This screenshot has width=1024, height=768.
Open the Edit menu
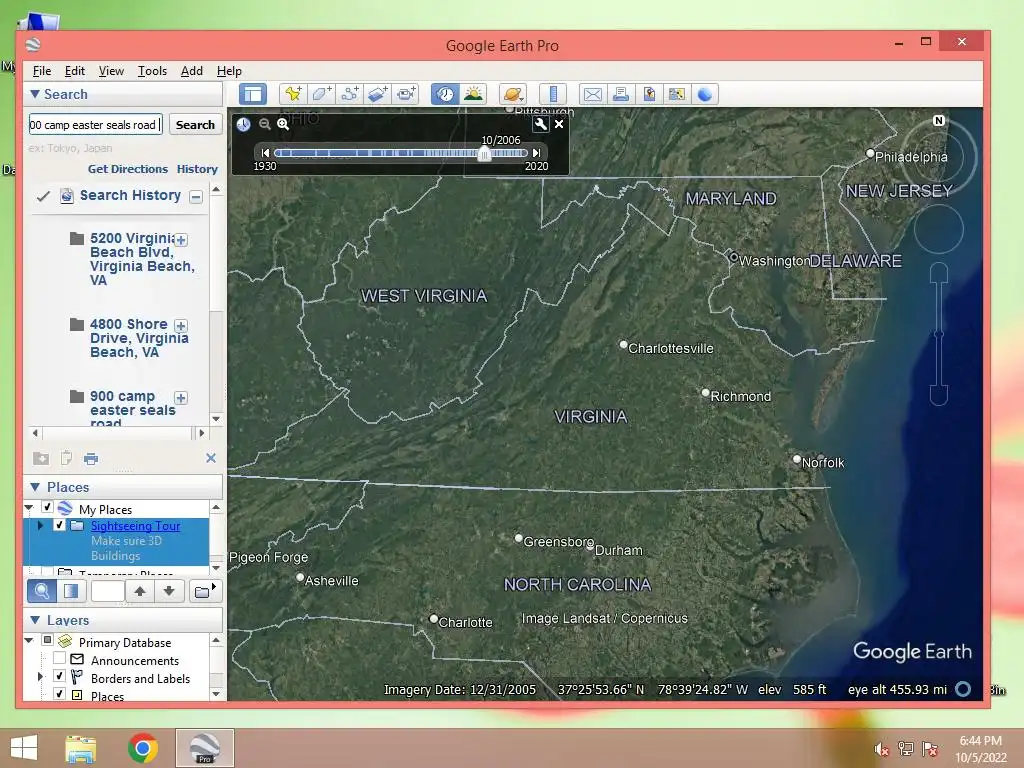pyautogui.click(x=74, y=71)
